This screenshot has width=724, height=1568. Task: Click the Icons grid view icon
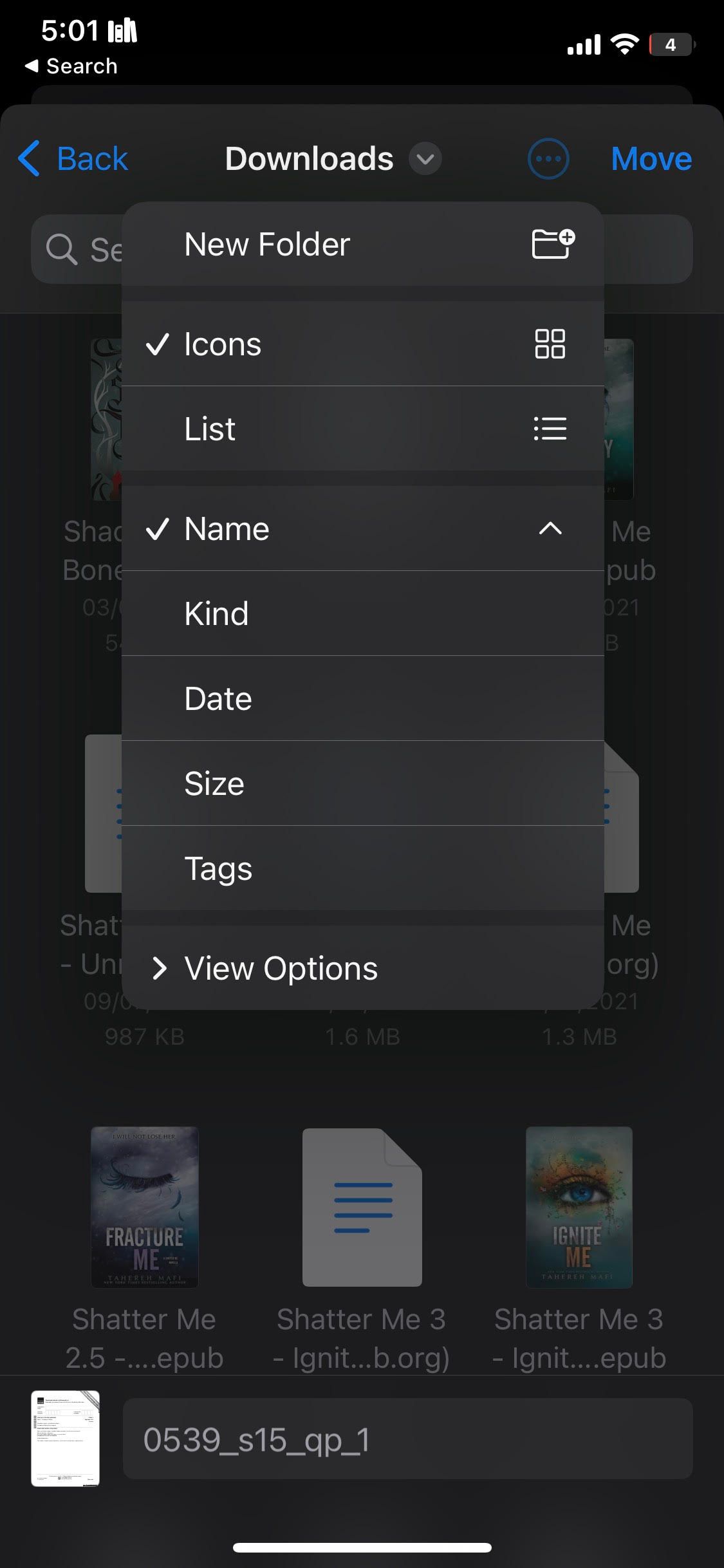click(550, 344)
